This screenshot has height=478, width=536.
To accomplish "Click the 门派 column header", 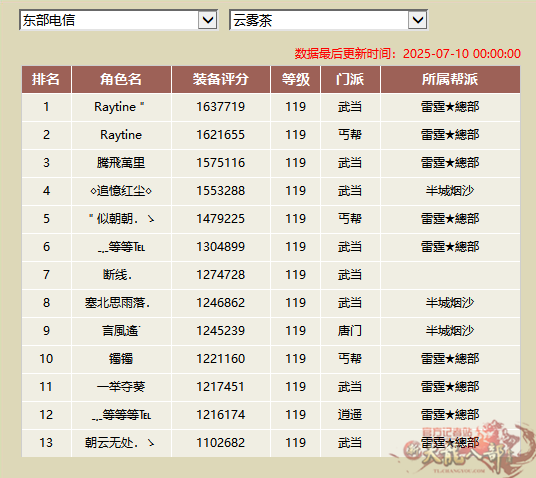I will pyautogui.click(x=350, y=79).
